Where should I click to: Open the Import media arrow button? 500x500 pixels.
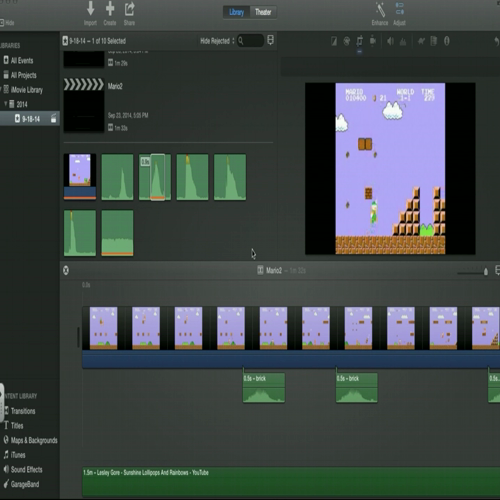coord(90,13)
